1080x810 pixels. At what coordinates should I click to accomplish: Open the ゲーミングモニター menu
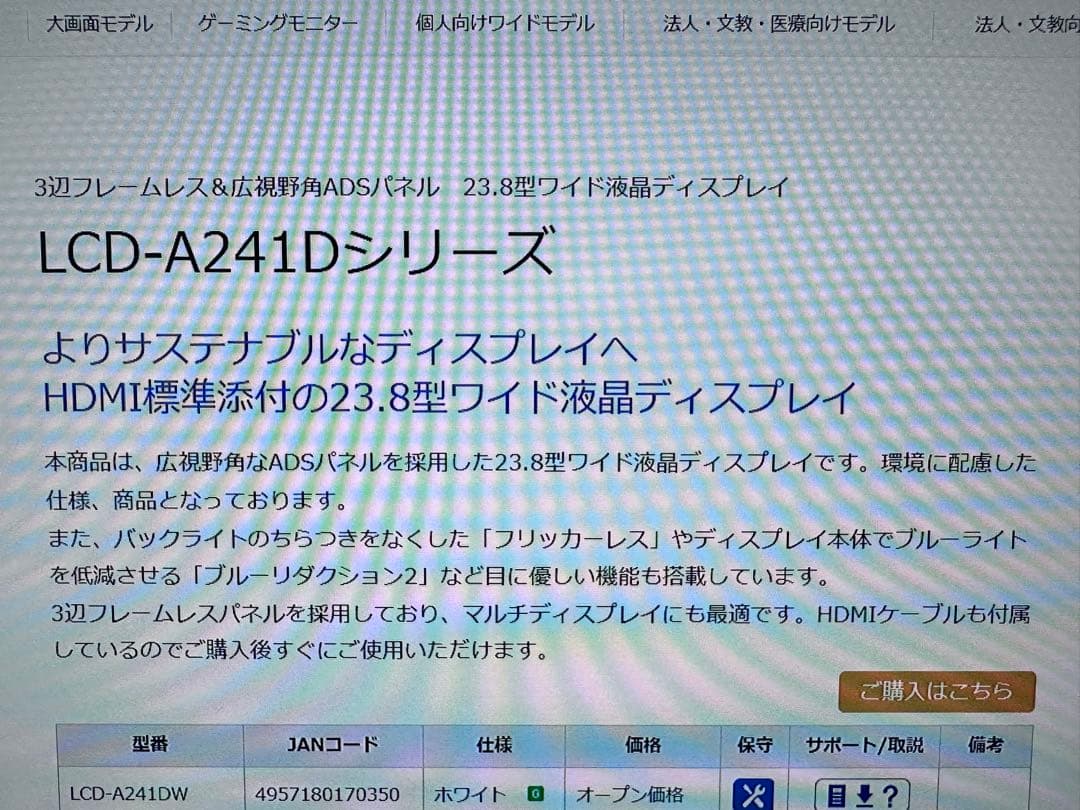point(276,22)
